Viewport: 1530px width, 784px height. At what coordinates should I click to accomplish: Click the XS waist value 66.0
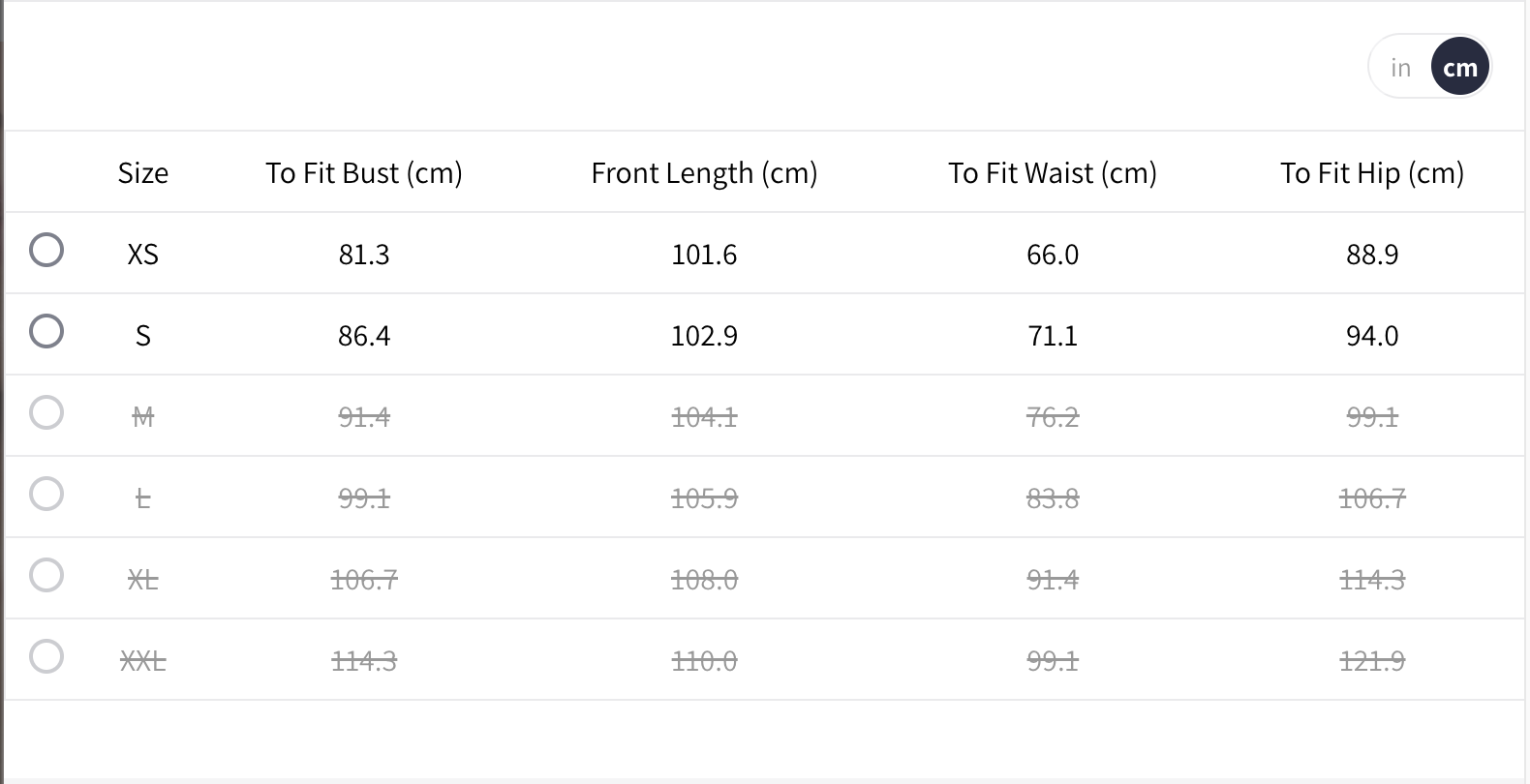point(1053,255)
